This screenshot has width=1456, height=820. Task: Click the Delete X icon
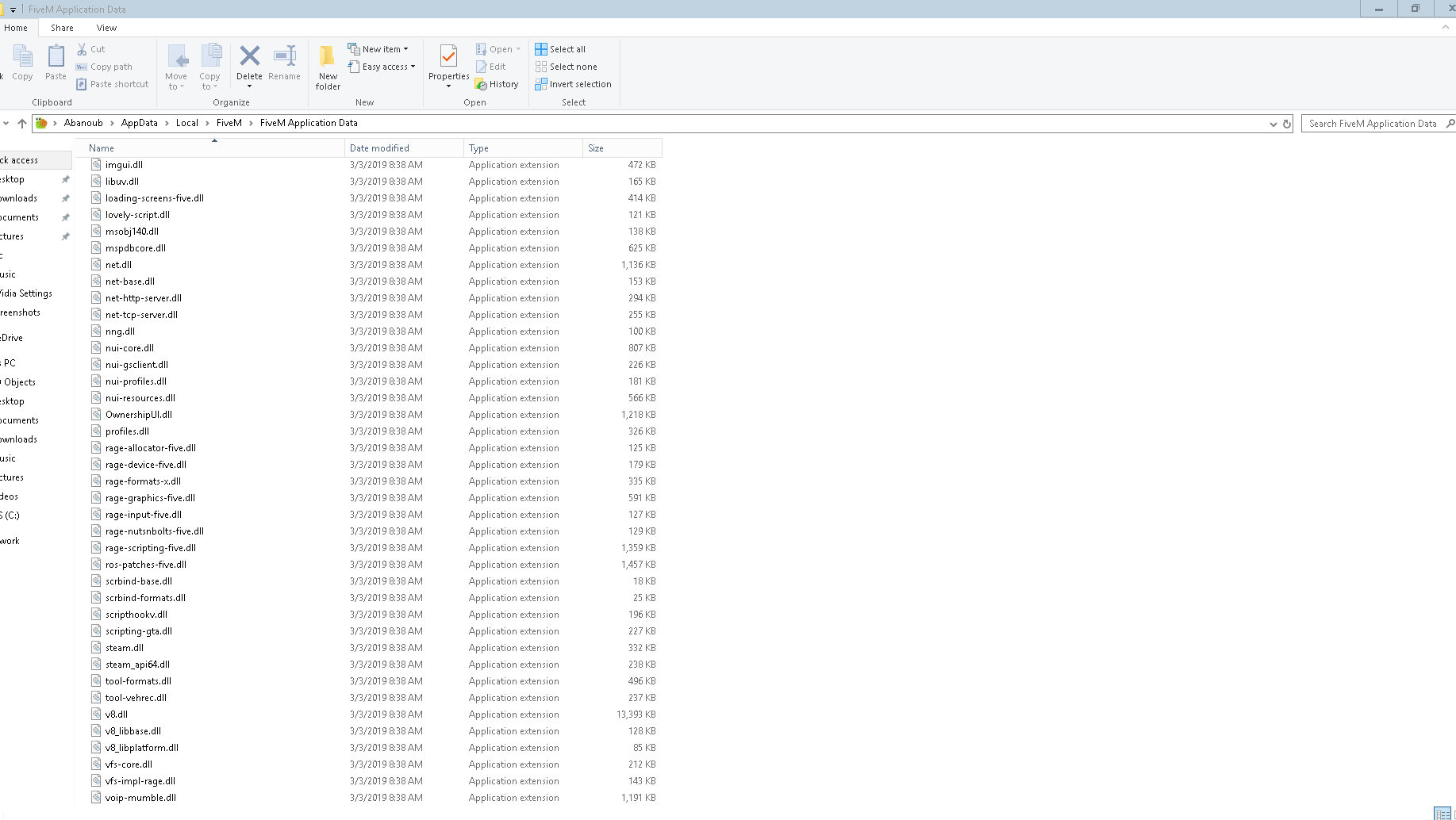tap(249, 56)
